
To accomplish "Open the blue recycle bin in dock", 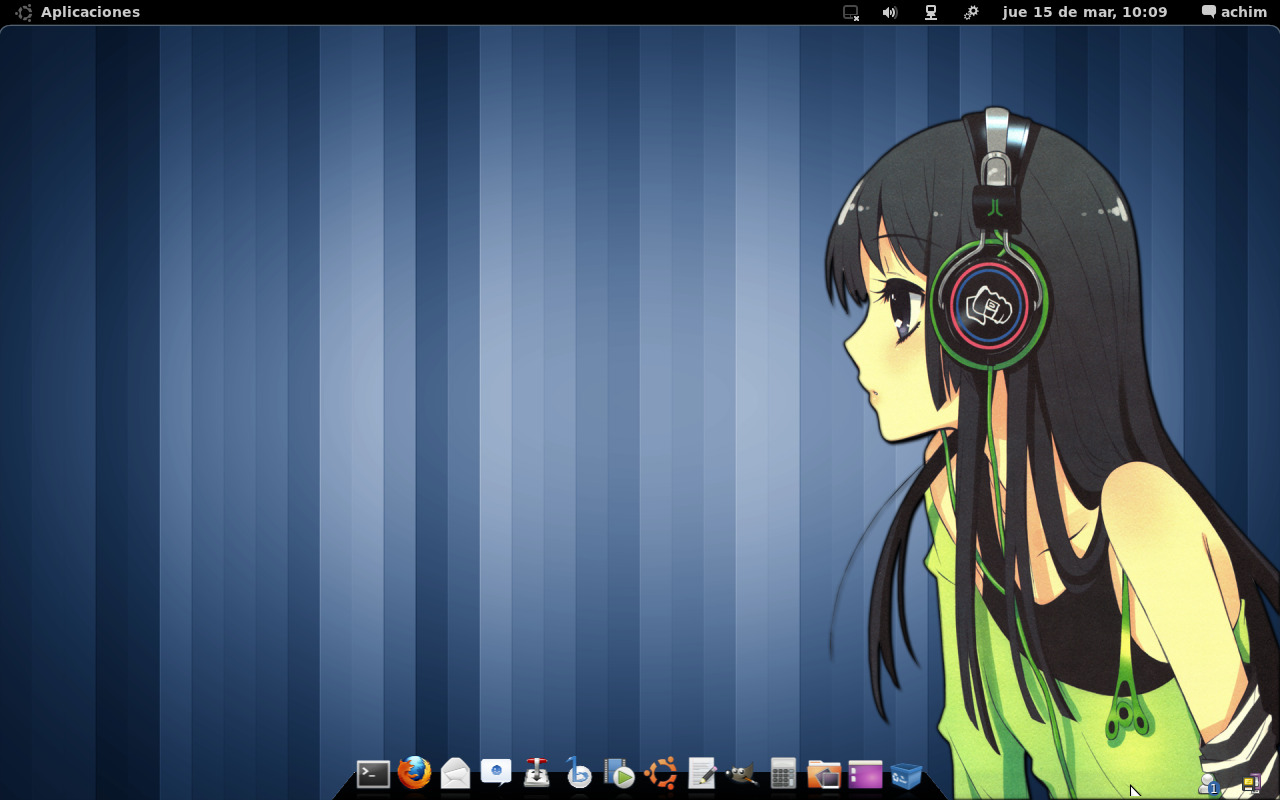I will (x=906, y=775).
